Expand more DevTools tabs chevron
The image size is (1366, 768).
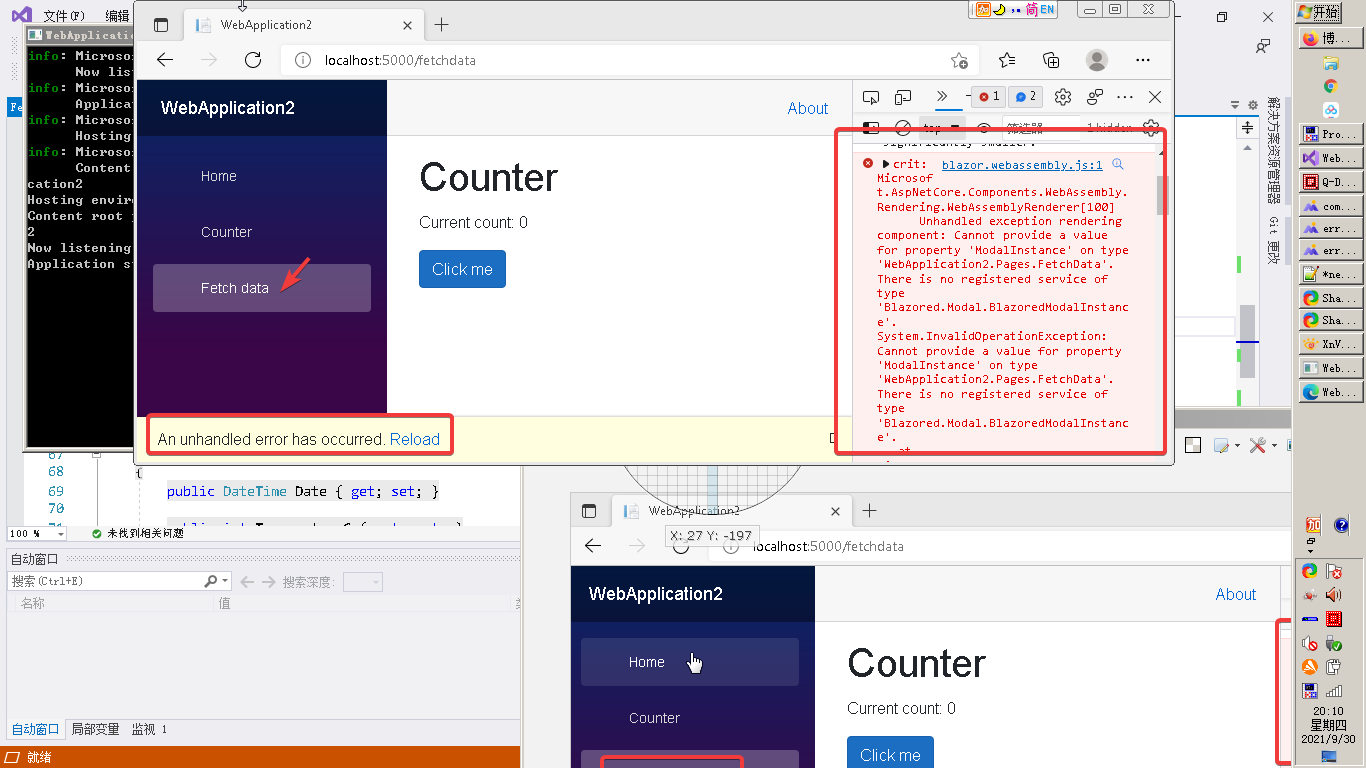click(x=942, y=96)
